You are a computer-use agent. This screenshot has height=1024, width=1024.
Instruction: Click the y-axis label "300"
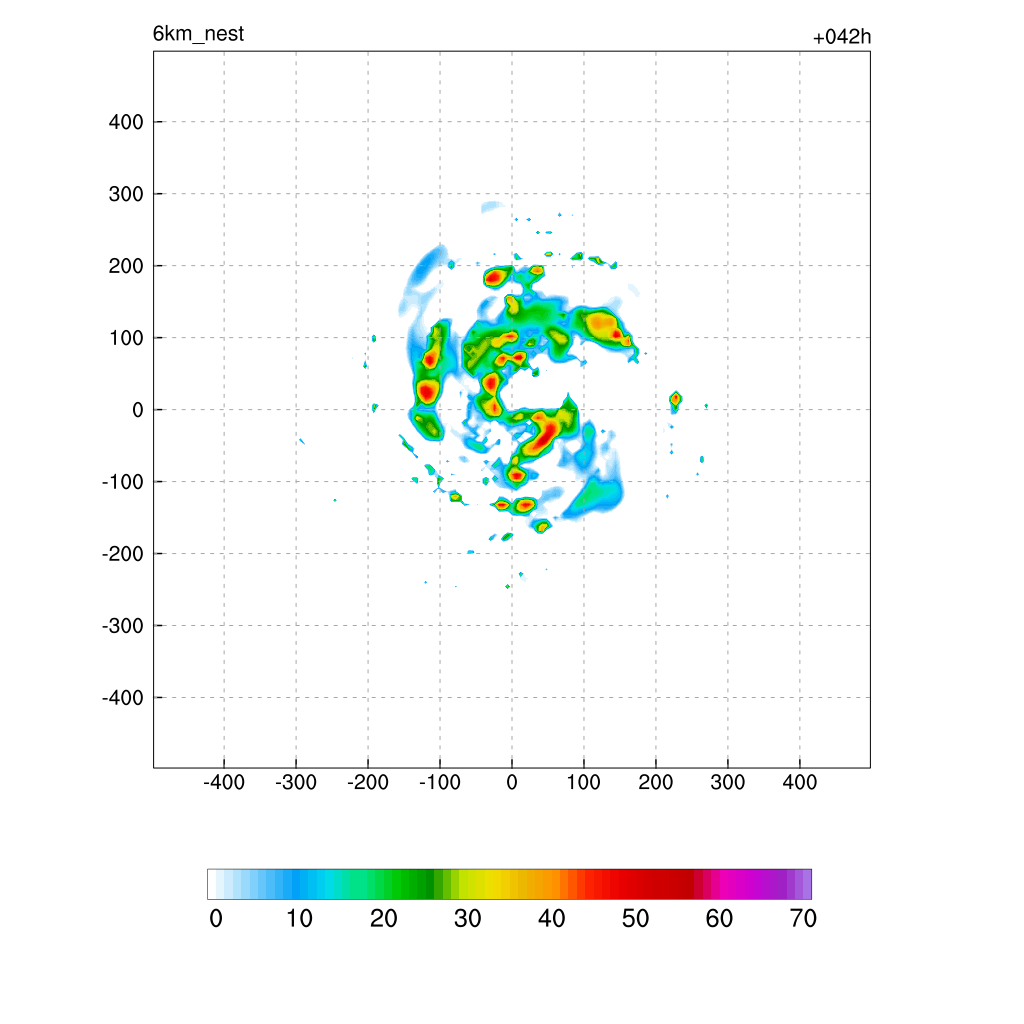point(126,194)
